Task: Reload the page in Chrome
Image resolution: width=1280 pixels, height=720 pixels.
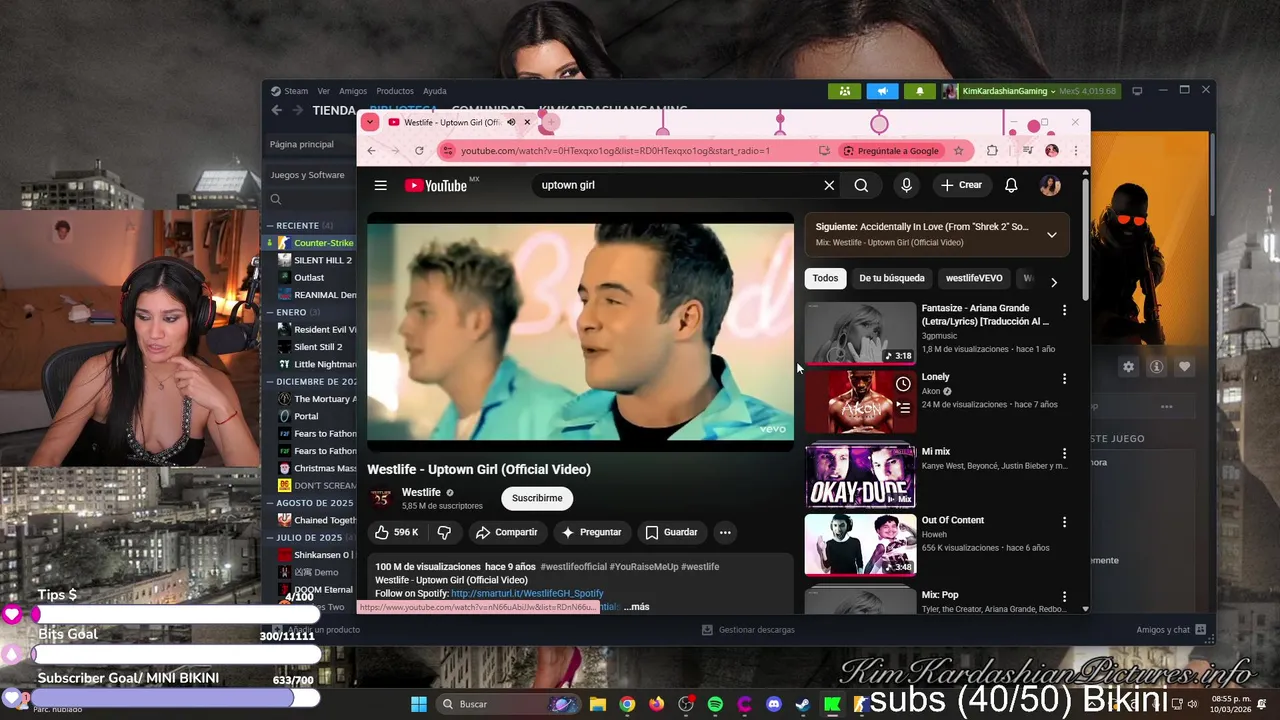Action: pyautogui.click(x=419, y=151)
